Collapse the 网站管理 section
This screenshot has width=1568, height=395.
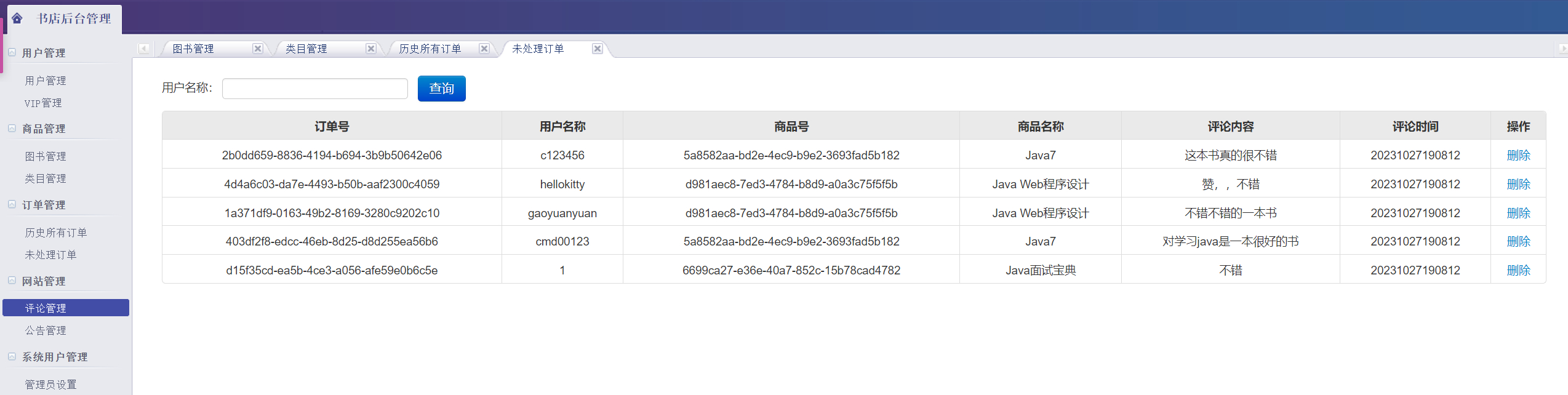click(x=12, y=281)
